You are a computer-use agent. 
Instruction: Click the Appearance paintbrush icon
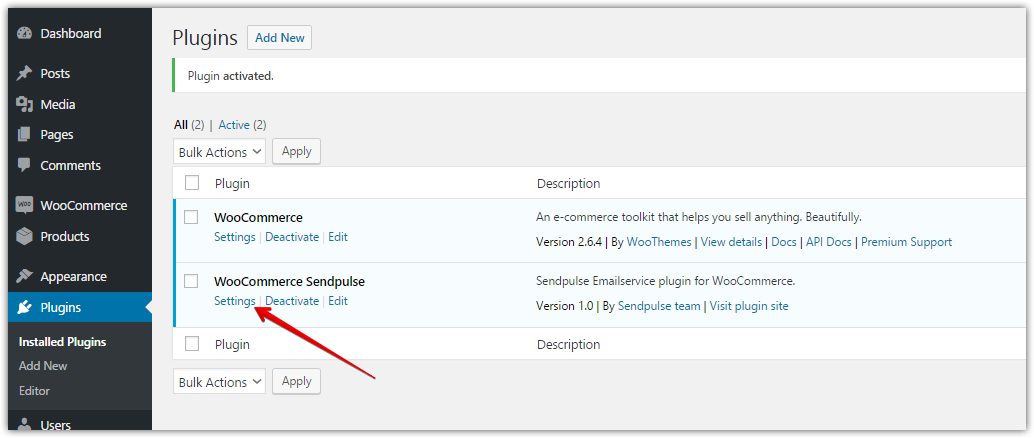[25, 277]
